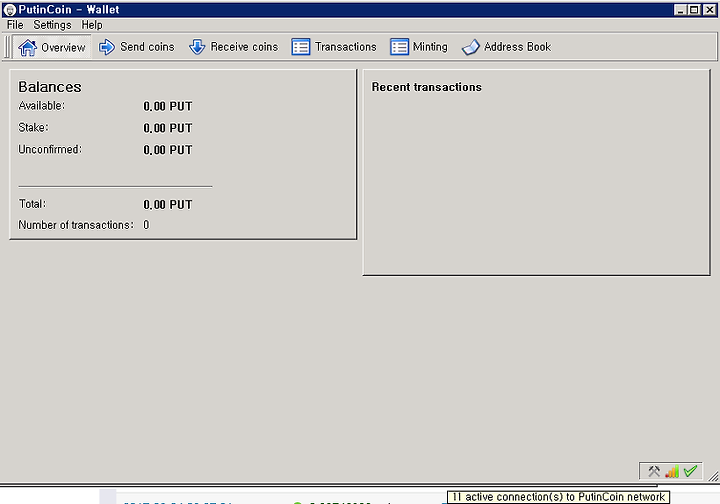Open the Address Book page label
The height and width of the screenshot is (504, 720).
pyautogui.click(x=518, y=47)
